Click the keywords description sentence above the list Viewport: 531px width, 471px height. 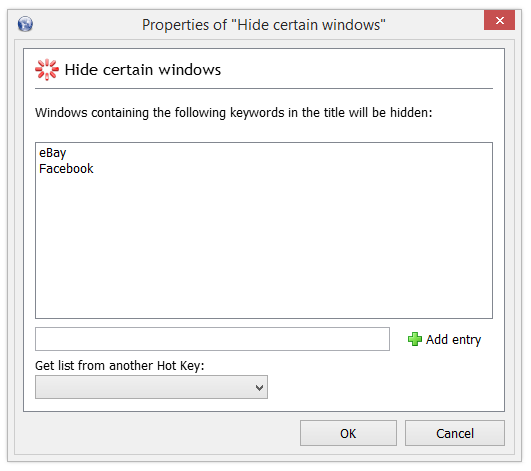(234, 113)
